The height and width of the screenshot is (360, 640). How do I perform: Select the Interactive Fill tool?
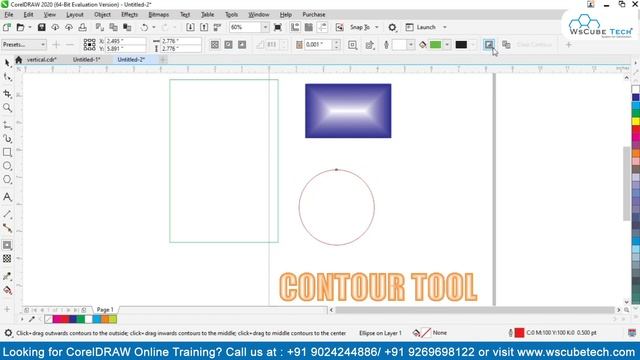tap(7, 290)
